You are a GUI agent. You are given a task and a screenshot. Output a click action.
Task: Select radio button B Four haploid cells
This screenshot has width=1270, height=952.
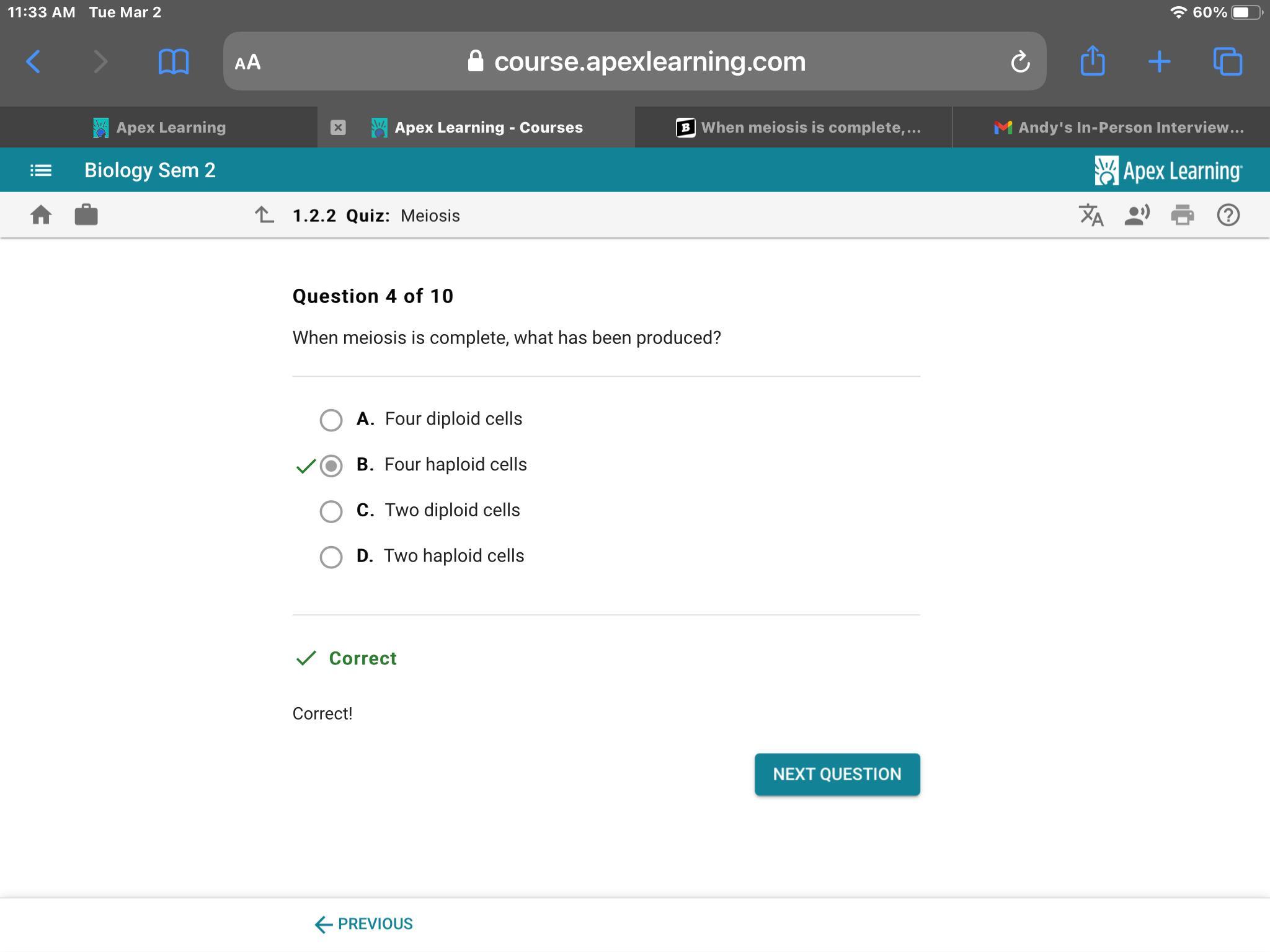click(x=331, y=465)
